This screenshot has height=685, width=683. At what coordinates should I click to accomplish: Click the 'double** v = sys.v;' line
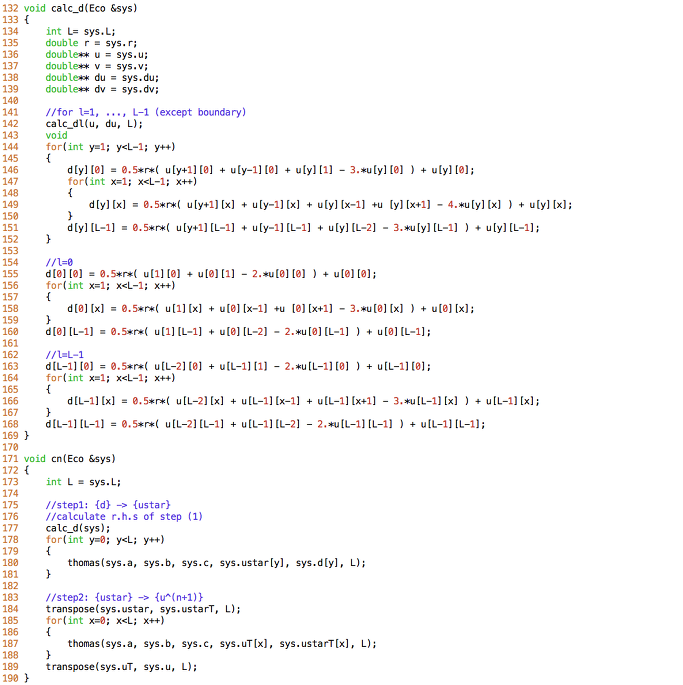point(97,66)
